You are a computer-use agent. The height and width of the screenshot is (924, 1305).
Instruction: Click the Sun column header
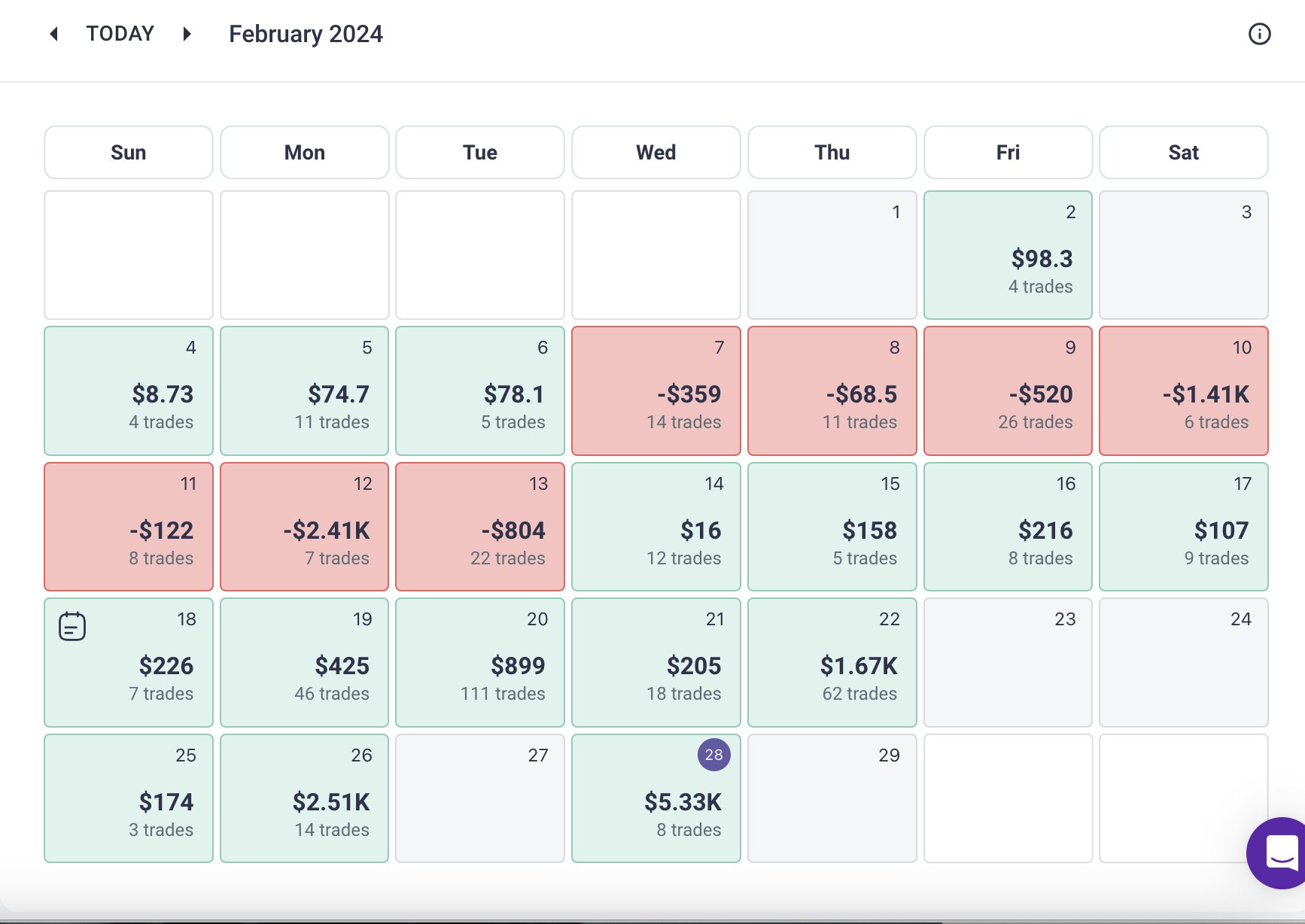pyautogui.click(x=129, y=153)
